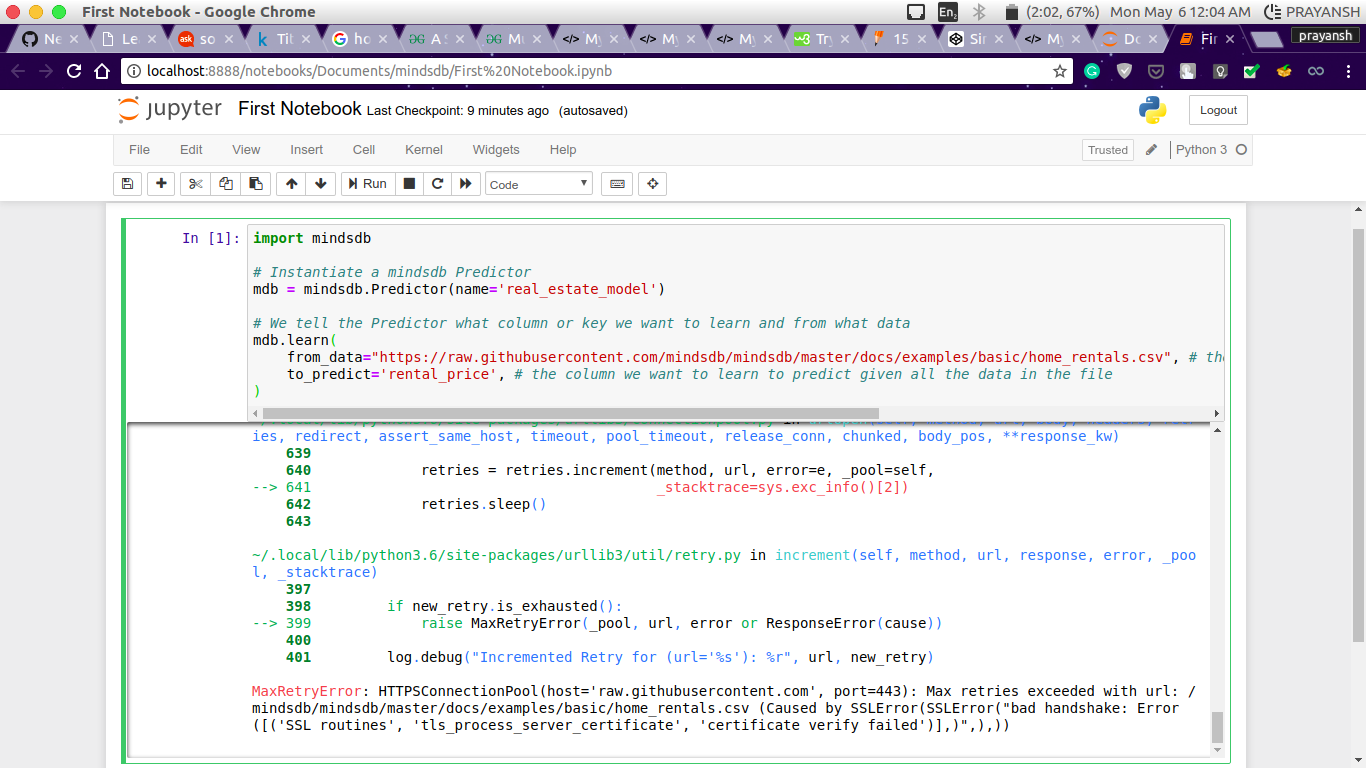Image resolution: width=1366 pixels, height=768 pixels.
Task: Cut selected cells with the scissors icon
Action: [195, 184]
